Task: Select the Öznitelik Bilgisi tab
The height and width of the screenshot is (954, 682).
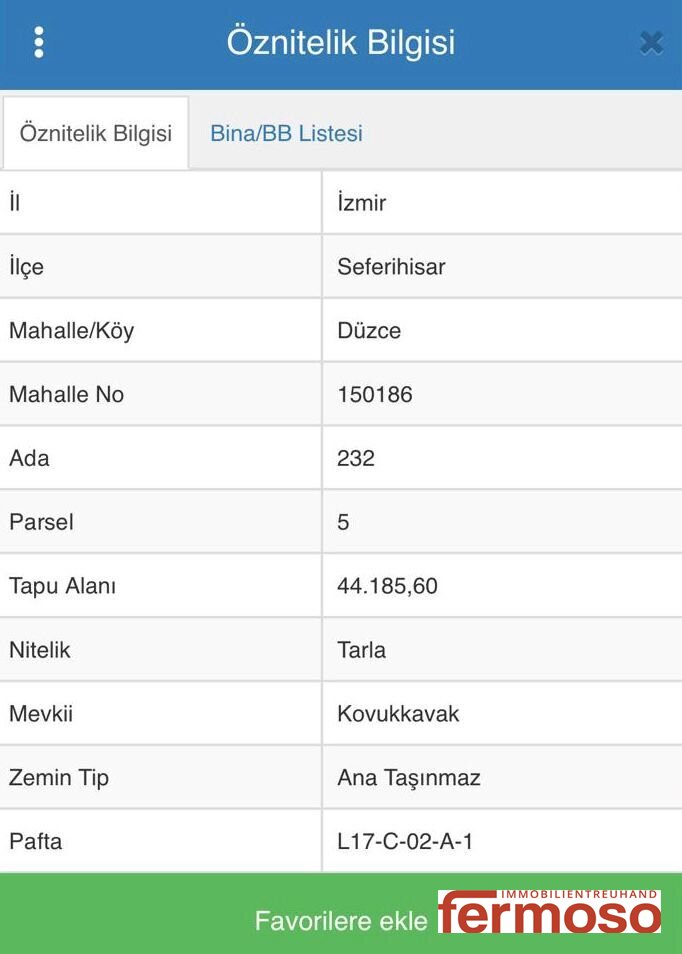Action: (x=96, y=133)
